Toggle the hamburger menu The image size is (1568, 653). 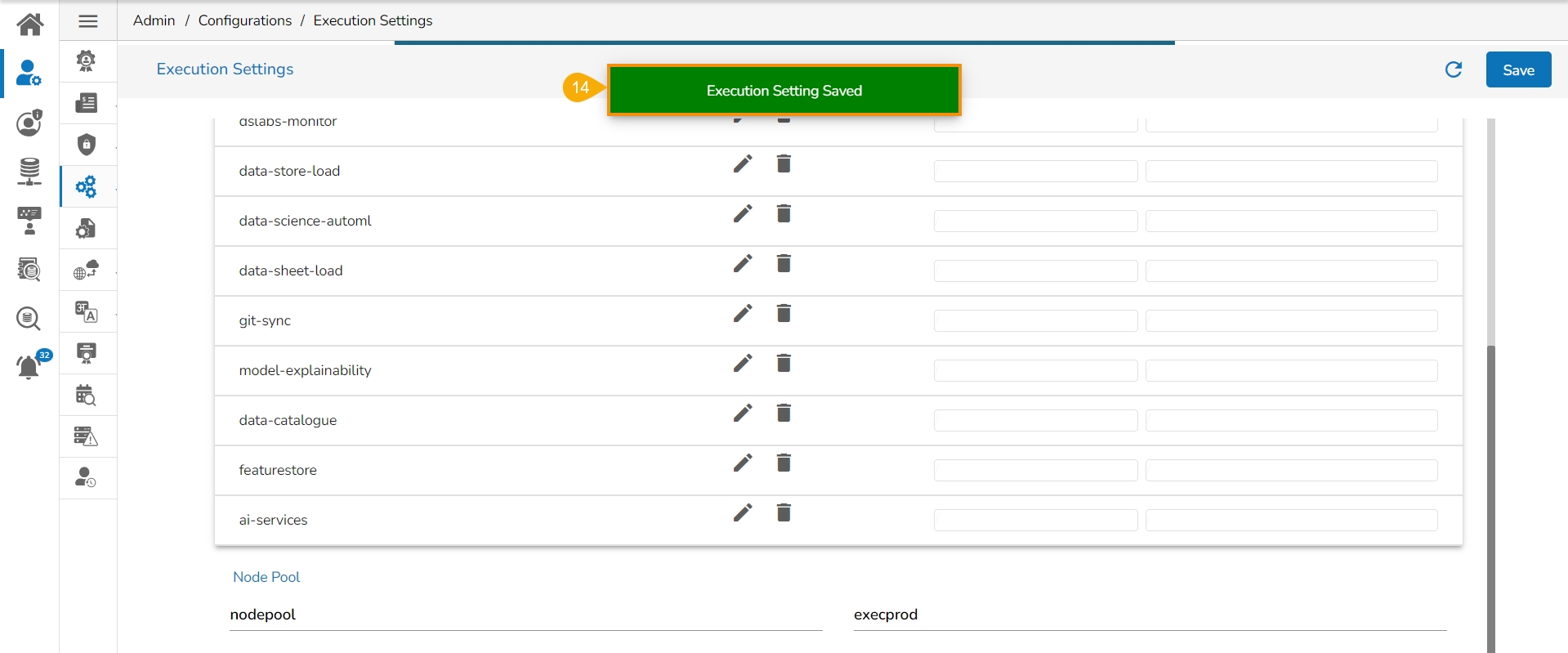coord(88,21)
